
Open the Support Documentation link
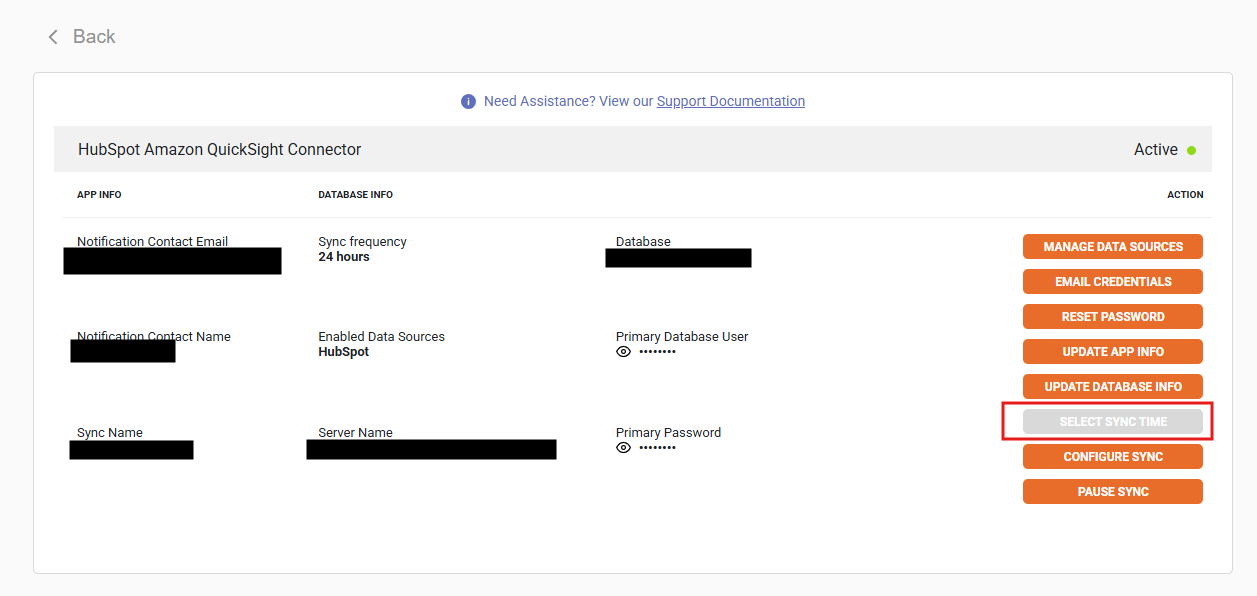730,101
